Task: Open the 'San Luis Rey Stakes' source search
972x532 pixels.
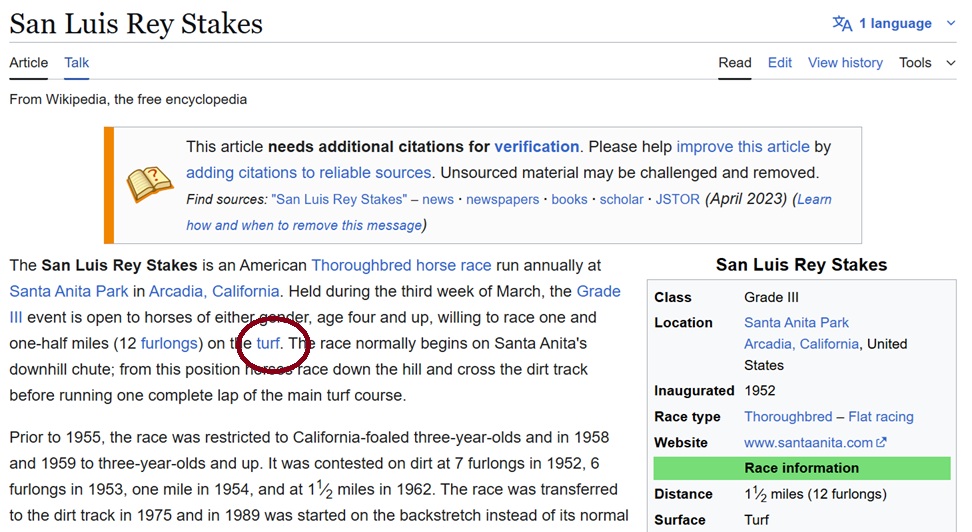Action: (339, 199)
